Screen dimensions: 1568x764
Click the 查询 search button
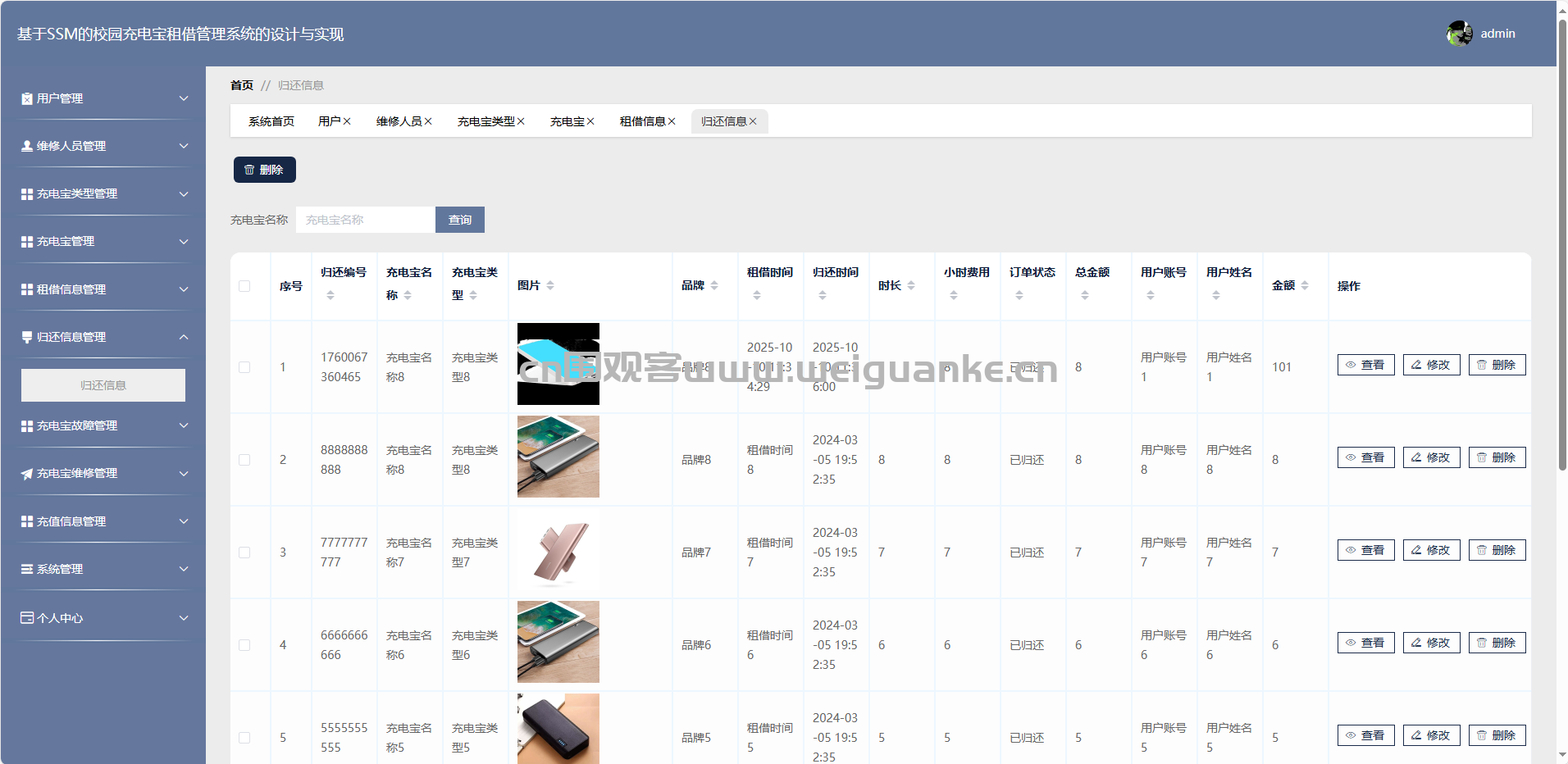(x=460, y=220)
